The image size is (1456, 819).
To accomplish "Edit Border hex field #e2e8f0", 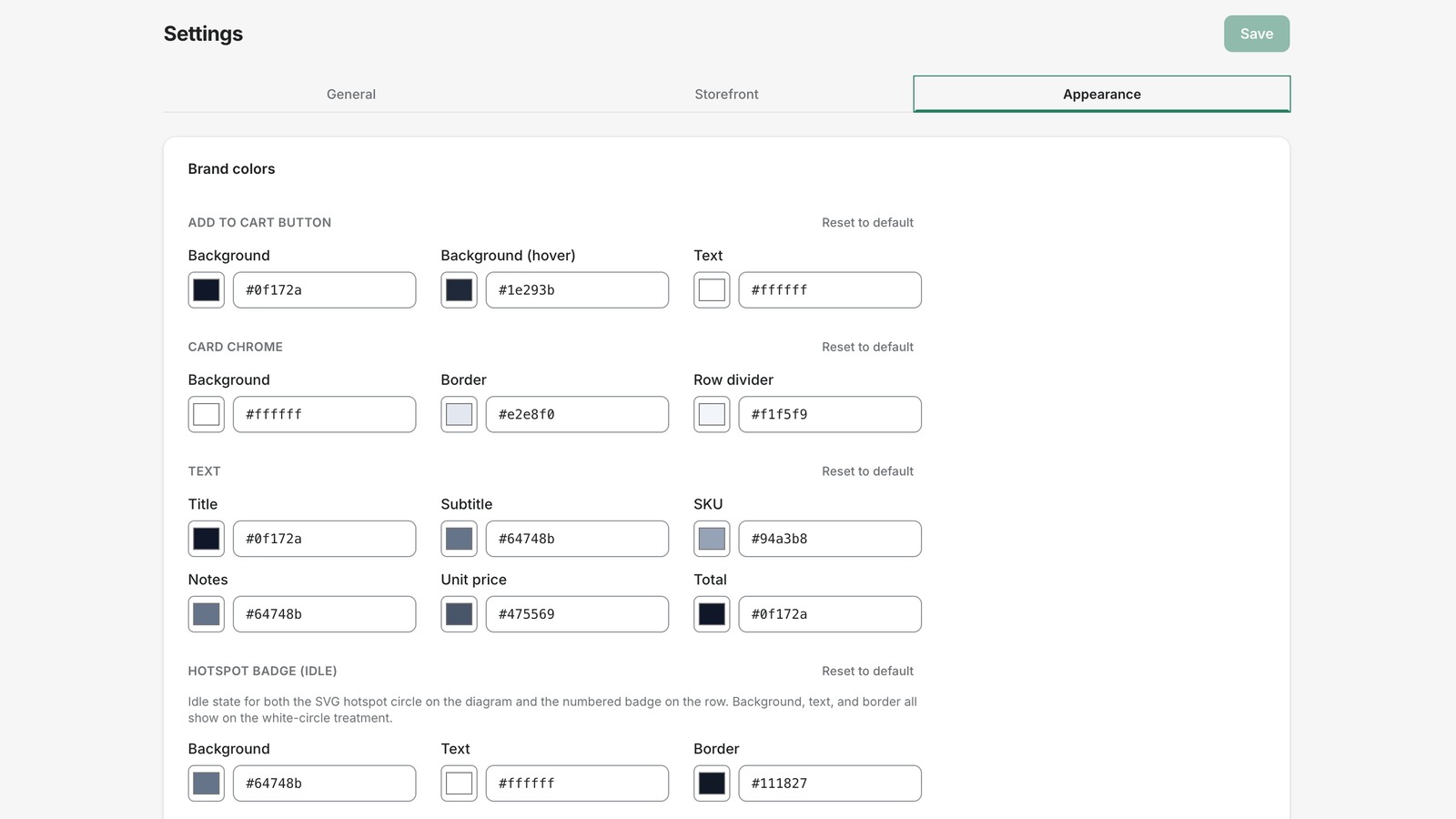I will (577, 414).
